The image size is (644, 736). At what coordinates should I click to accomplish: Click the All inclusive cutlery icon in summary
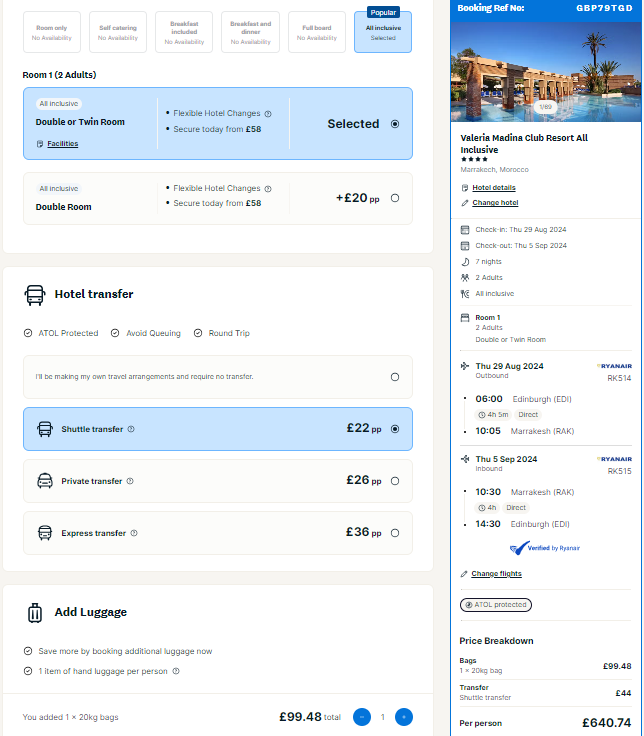pos(465,293)
